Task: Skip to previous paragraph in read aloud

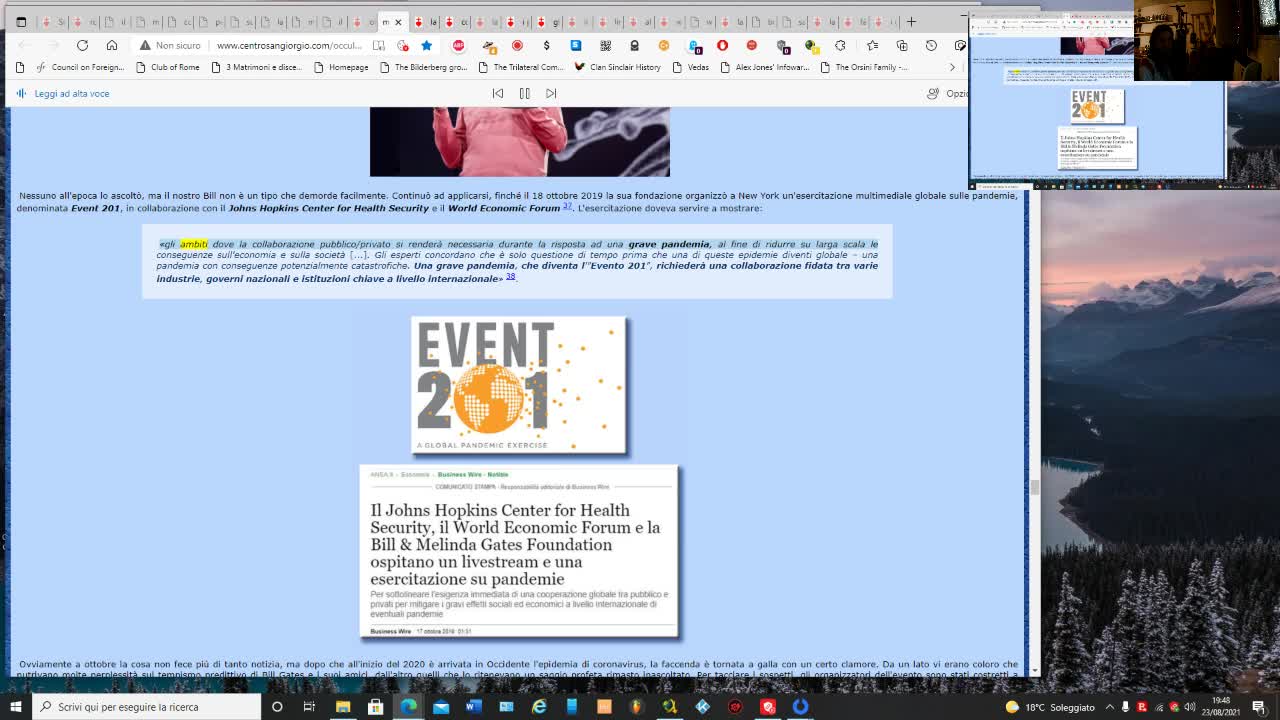Action: point(497,93)
